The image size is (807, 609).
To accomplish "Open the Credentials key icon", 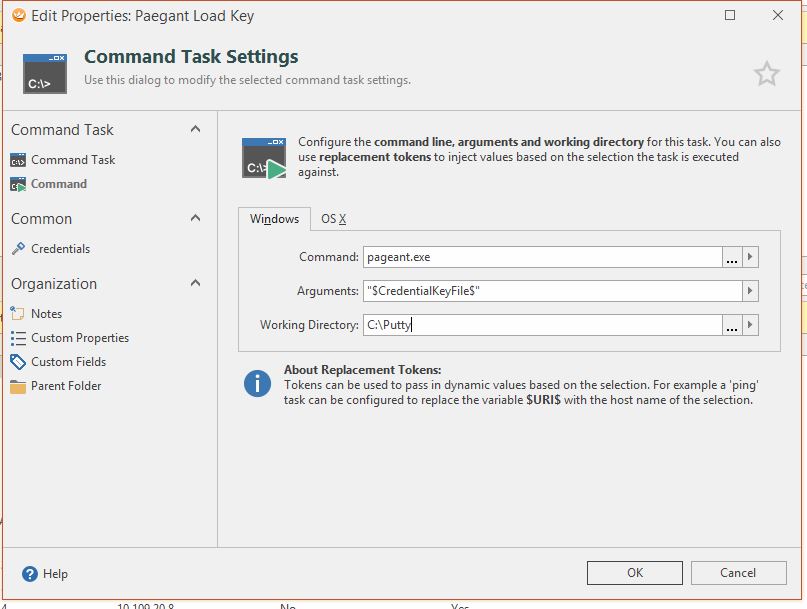I will click(18, 249).
